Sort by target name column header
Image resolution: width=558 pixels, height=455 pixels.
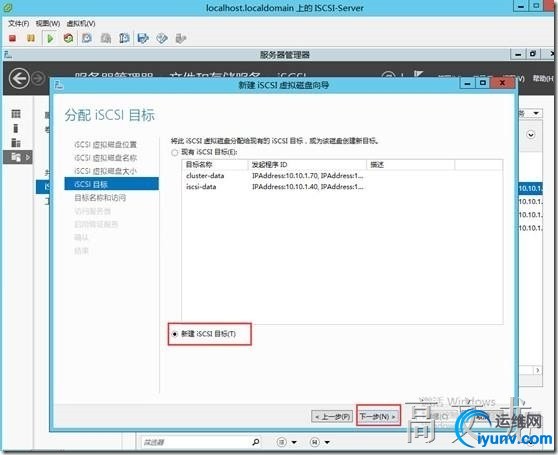click(215, 165)
